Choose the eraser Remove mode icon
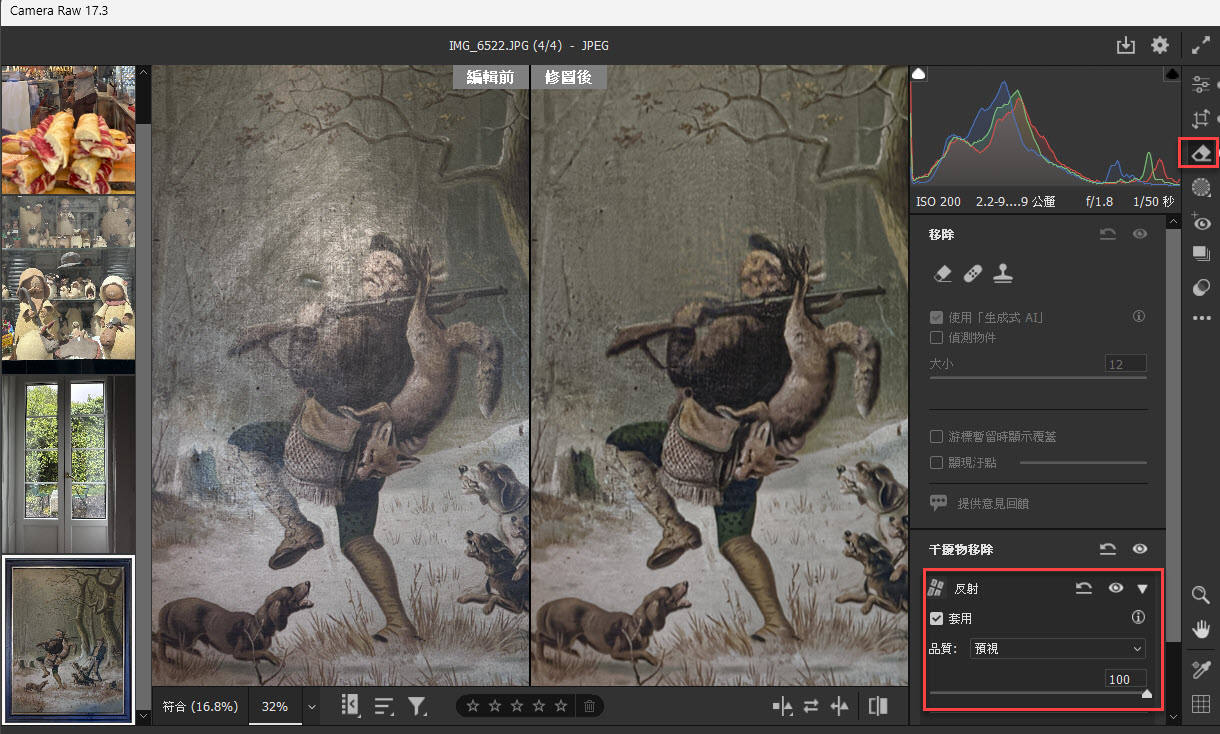The width and height of the screenshot is (1220, 734). pyautogui.click(x=941, y=273)
